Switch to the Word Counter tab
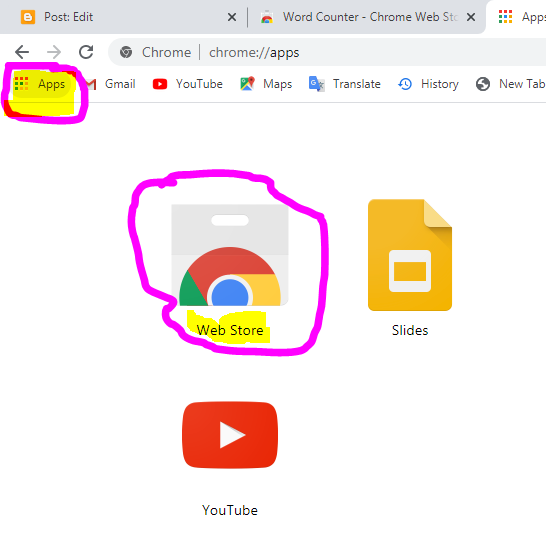The image size is (546, 541). (362, 17)
